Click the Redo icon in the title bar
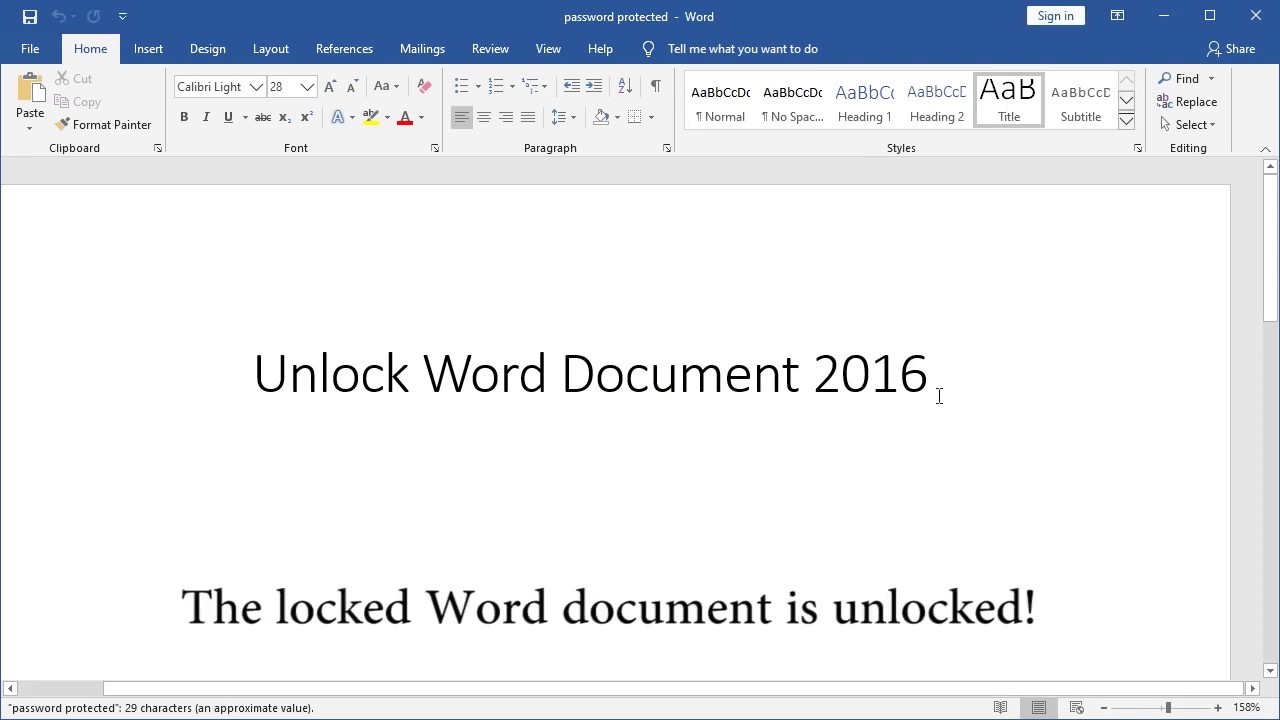The width and height of the screenshot is (1280, 720). [94, 16]
